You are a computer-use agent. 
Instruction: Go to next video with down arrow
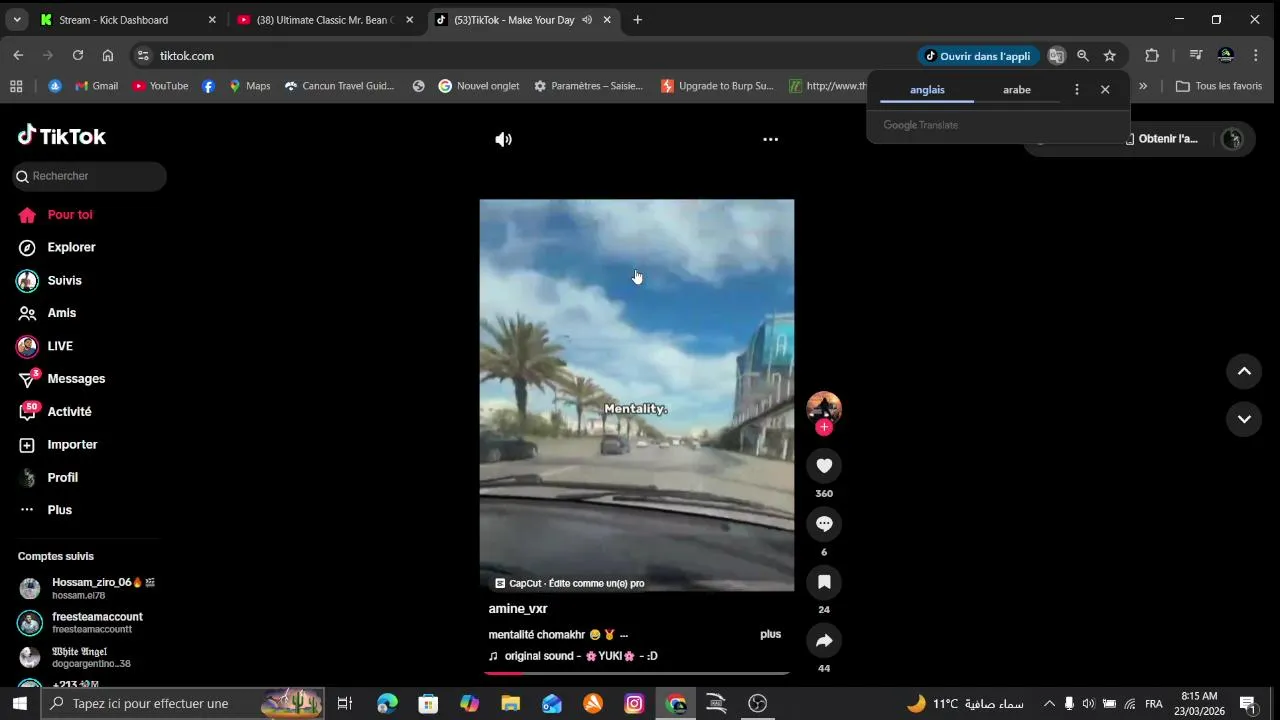coord(1244,419)
